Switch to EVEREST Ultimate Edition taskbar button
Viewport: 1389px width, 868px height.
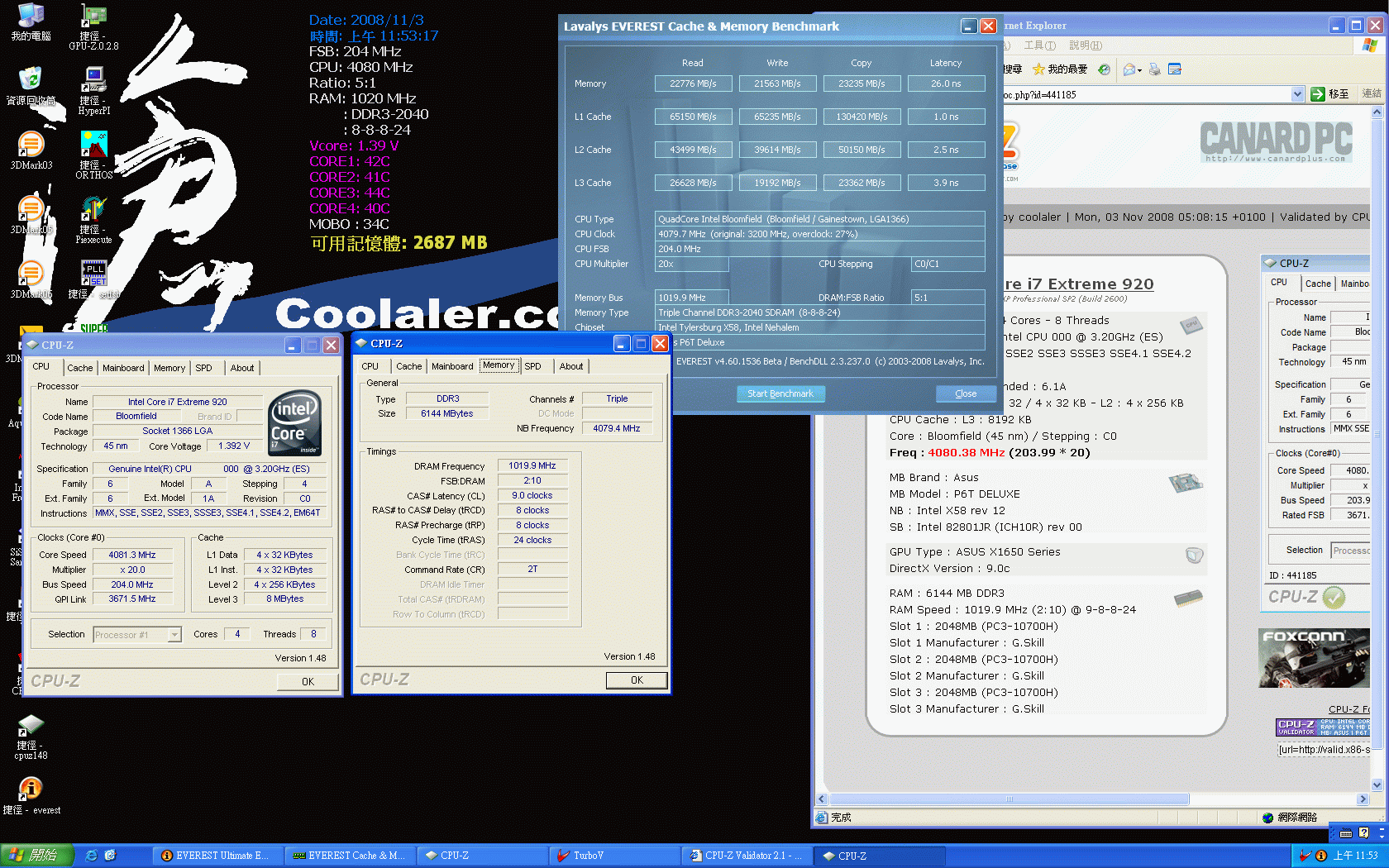[217, 856]
